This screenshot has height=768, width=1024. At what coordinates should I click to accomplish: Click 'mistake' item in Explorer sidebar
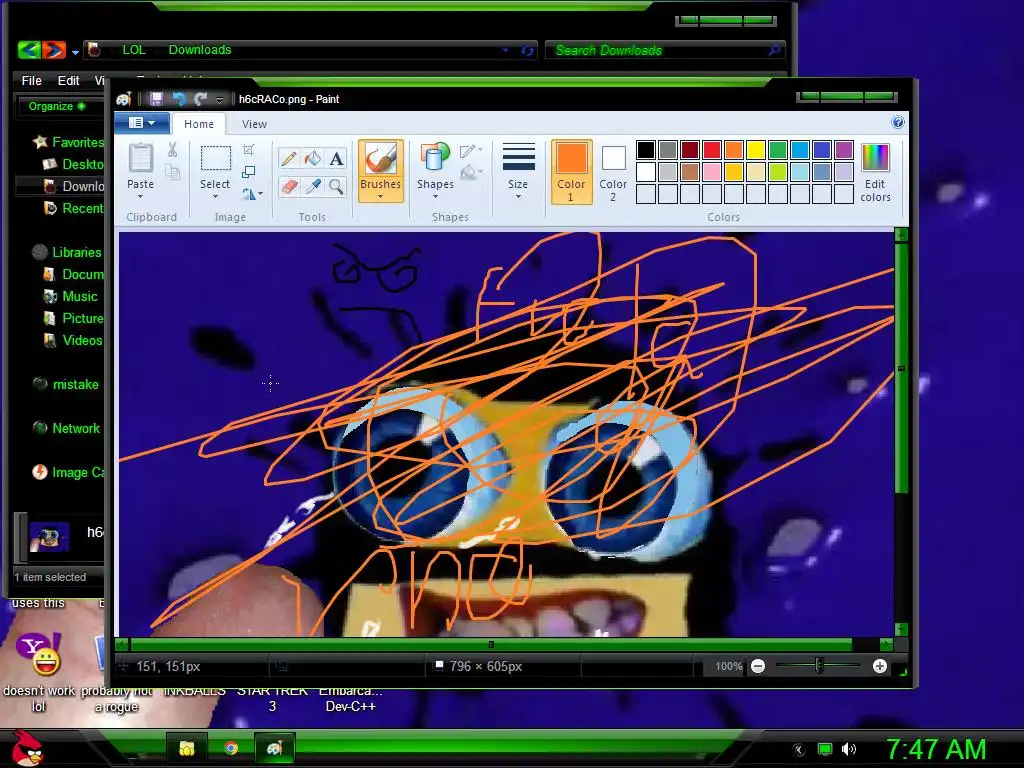click(66, 385)
